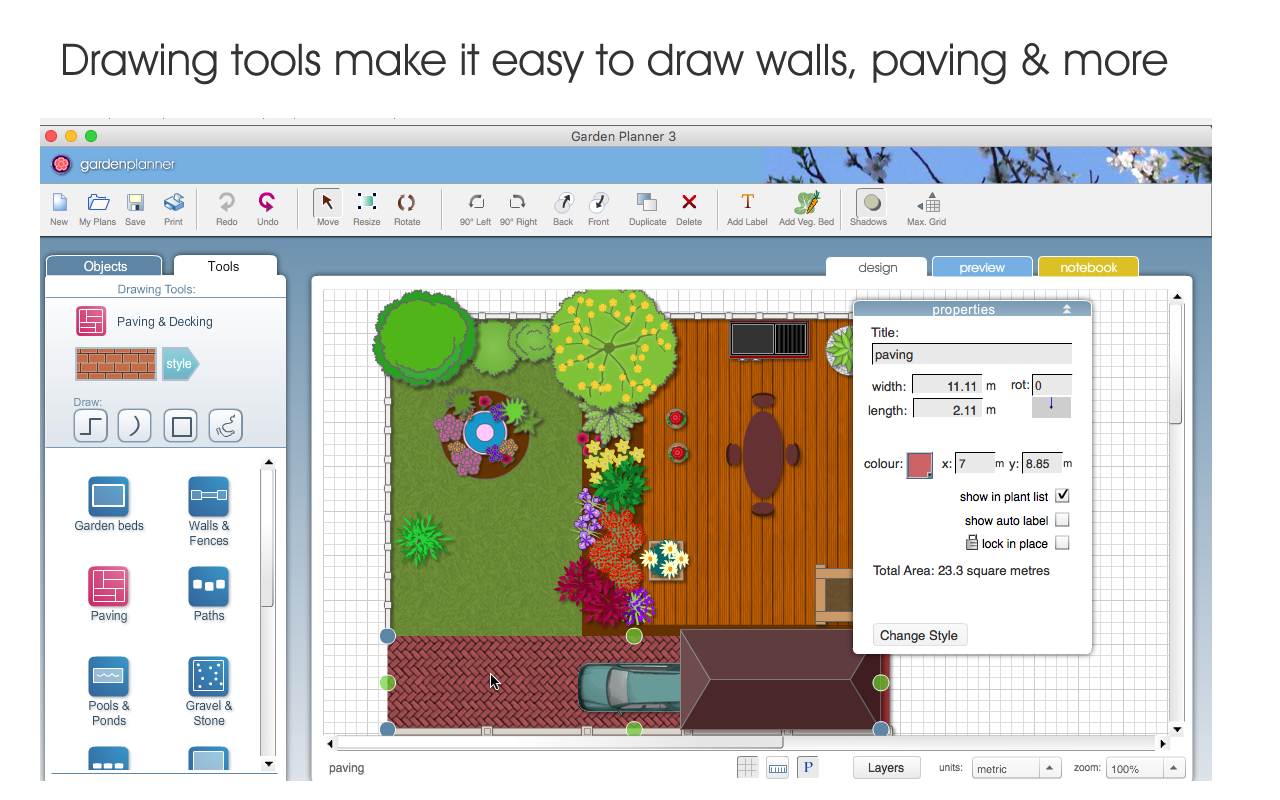The width and height of the screenshot is (1280, 800).
Task: Click the Max. Grid icon
Action: pos(927,203)
